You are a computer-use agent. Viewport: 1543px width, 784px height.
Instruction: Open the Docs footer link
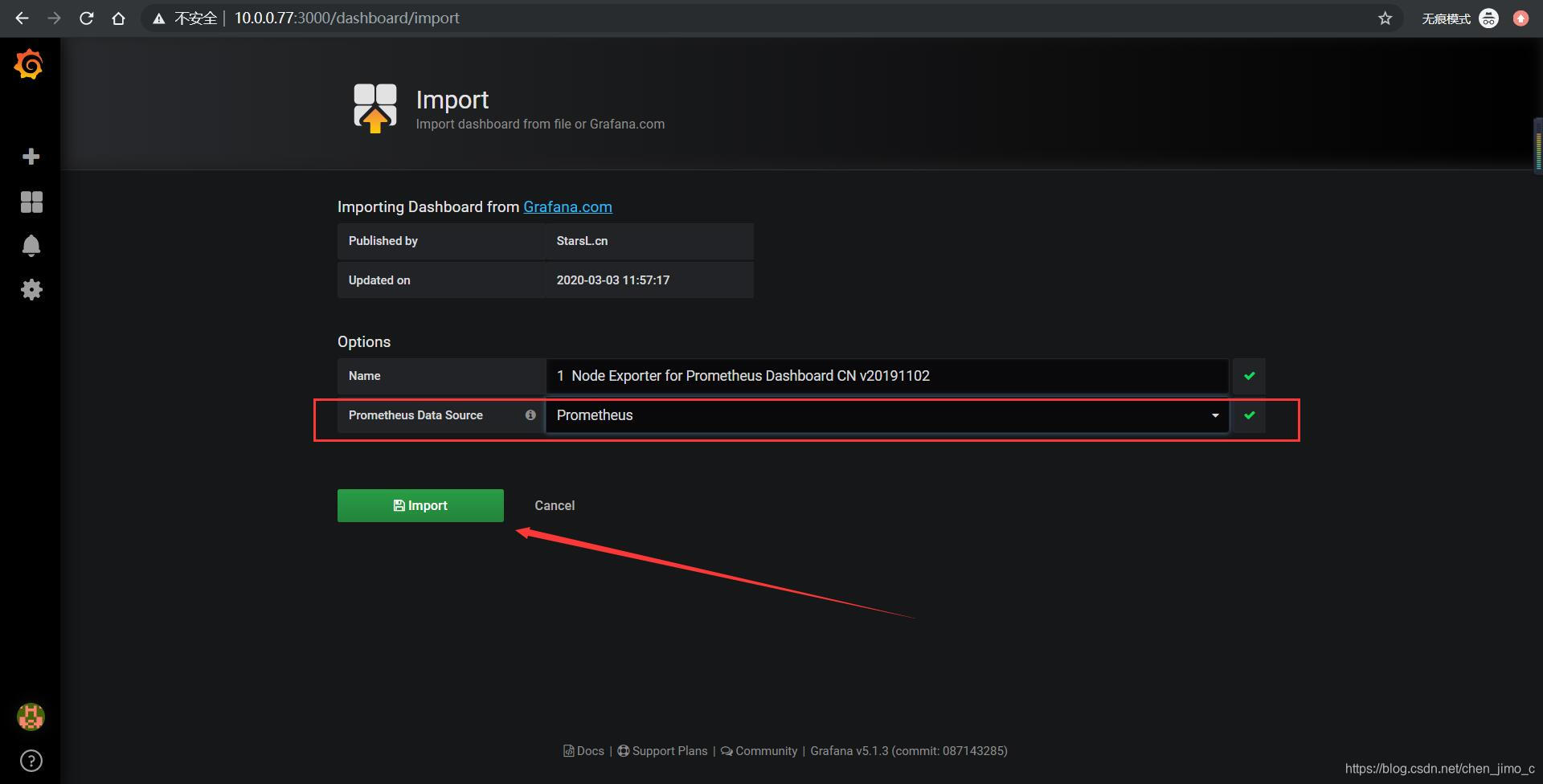tap(584, 751)
